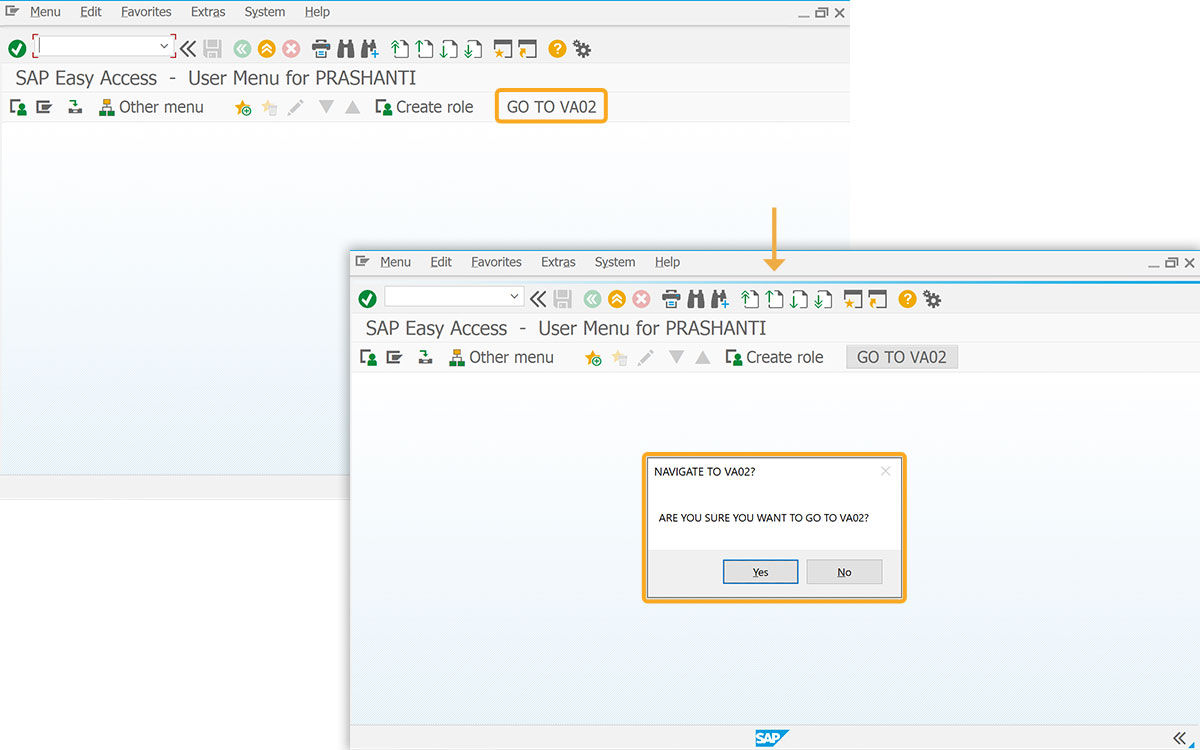Open window menu icon in back window

tap(12, 12)
